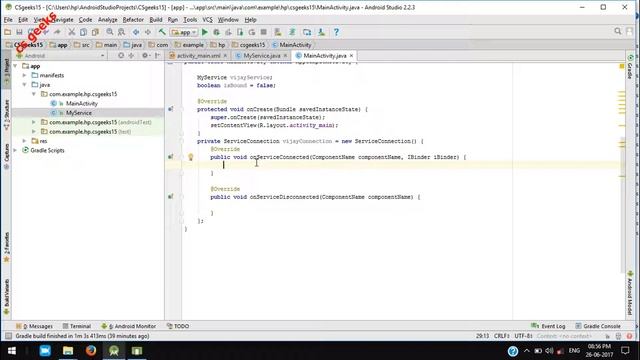640x360 pixels.
Task: Navigate Back with the left arrow icon
Action: click(x=136, y=32)
